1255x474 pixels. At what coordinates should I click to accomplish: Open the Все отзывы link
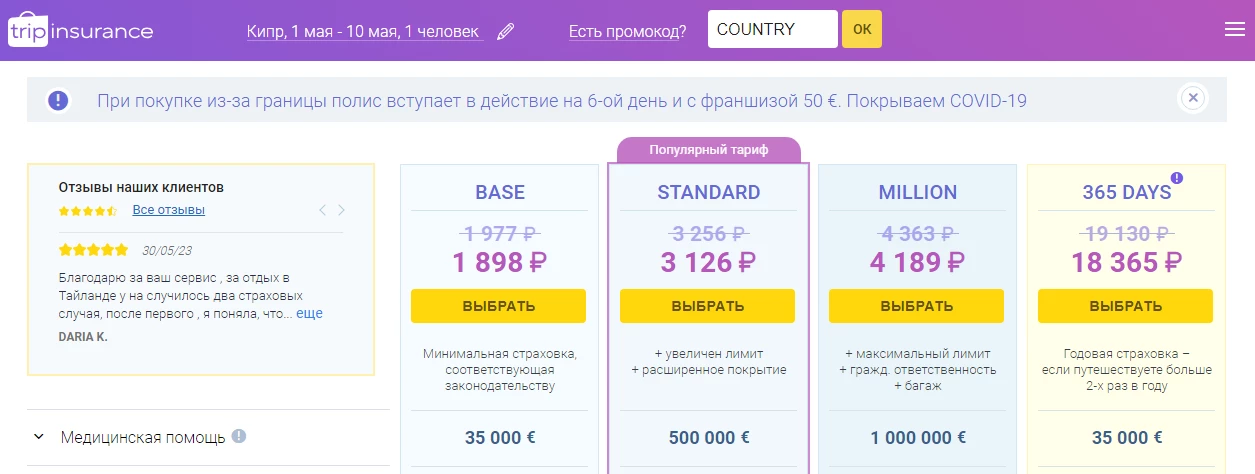[169, 210]
